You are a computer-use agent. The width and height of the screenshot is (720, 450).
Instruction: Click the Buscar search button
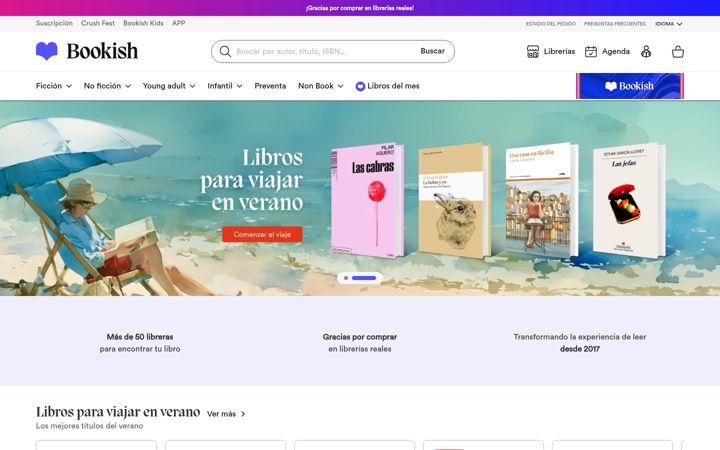[433, 51]
